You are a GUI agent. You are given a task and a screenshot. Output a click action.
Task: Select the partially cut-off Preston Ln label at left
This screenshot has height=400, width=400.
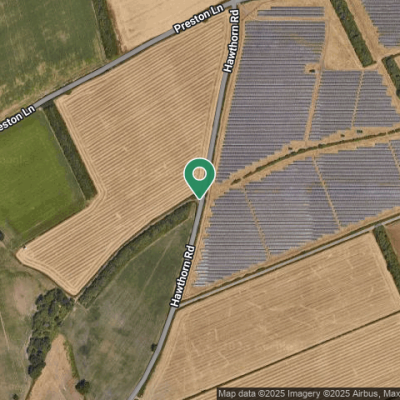(x=17, y=118)
